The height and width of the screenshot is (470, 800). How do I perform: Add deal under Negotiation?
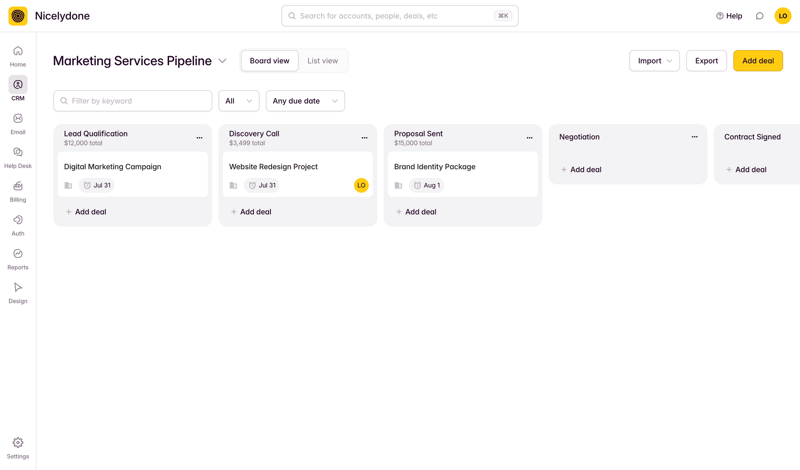pyautogui.click(x=581, y=169)
